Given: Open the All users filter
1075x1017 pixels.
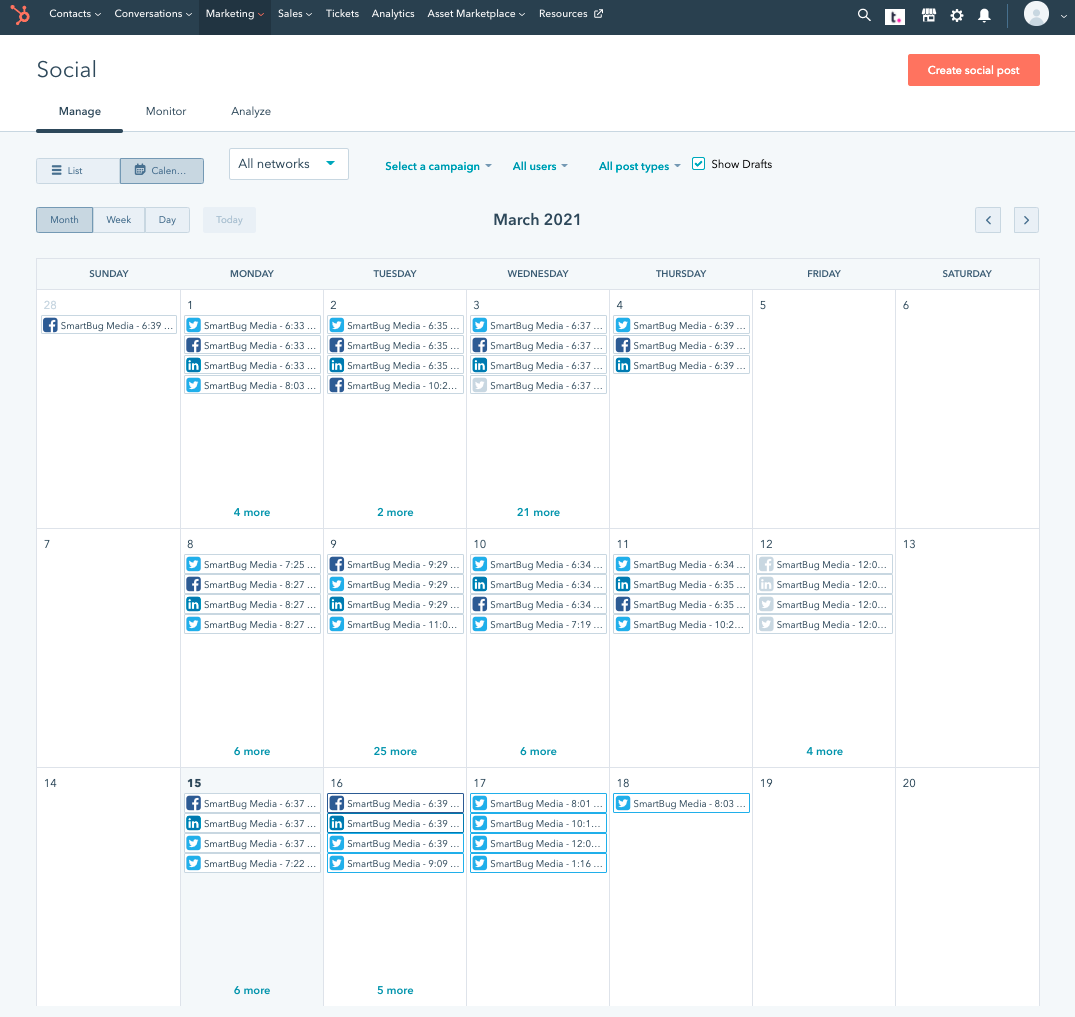Looking at the screenshot, I should tap(540, 166).
